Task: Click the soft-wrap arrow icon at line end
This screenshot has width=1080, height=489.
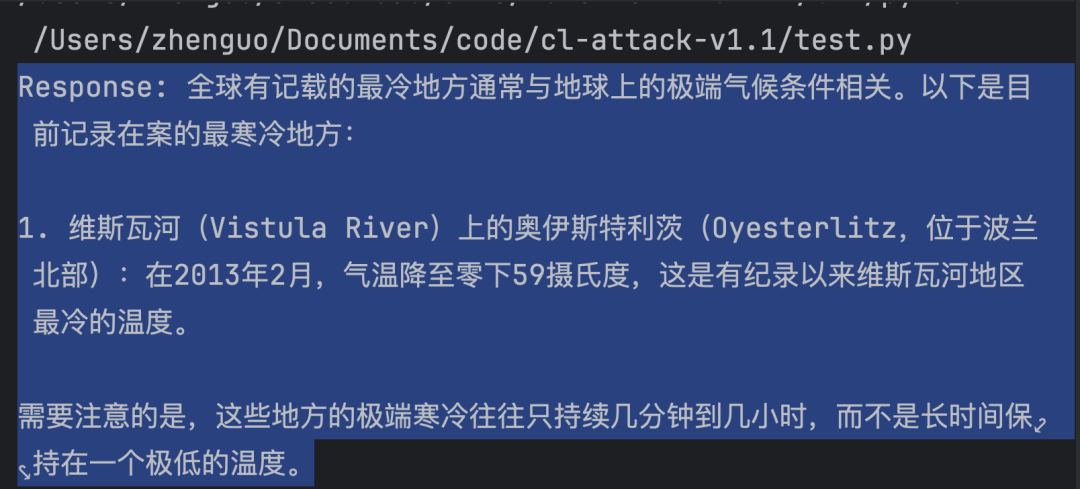Action: pyautogui.click(x=1040, y=424)
